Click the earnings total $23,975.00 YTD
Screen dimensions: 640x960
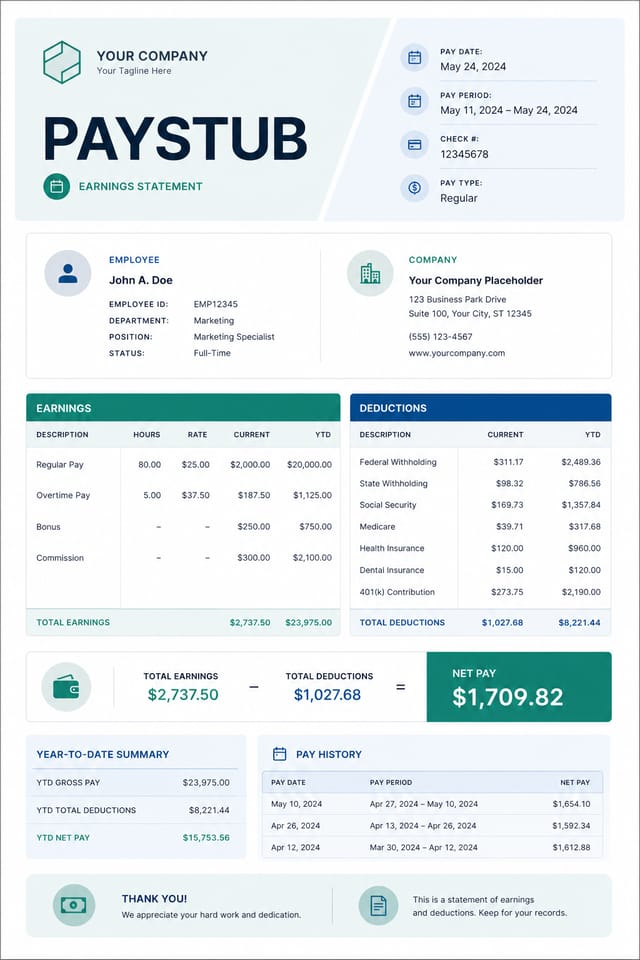tap(309, 623)
